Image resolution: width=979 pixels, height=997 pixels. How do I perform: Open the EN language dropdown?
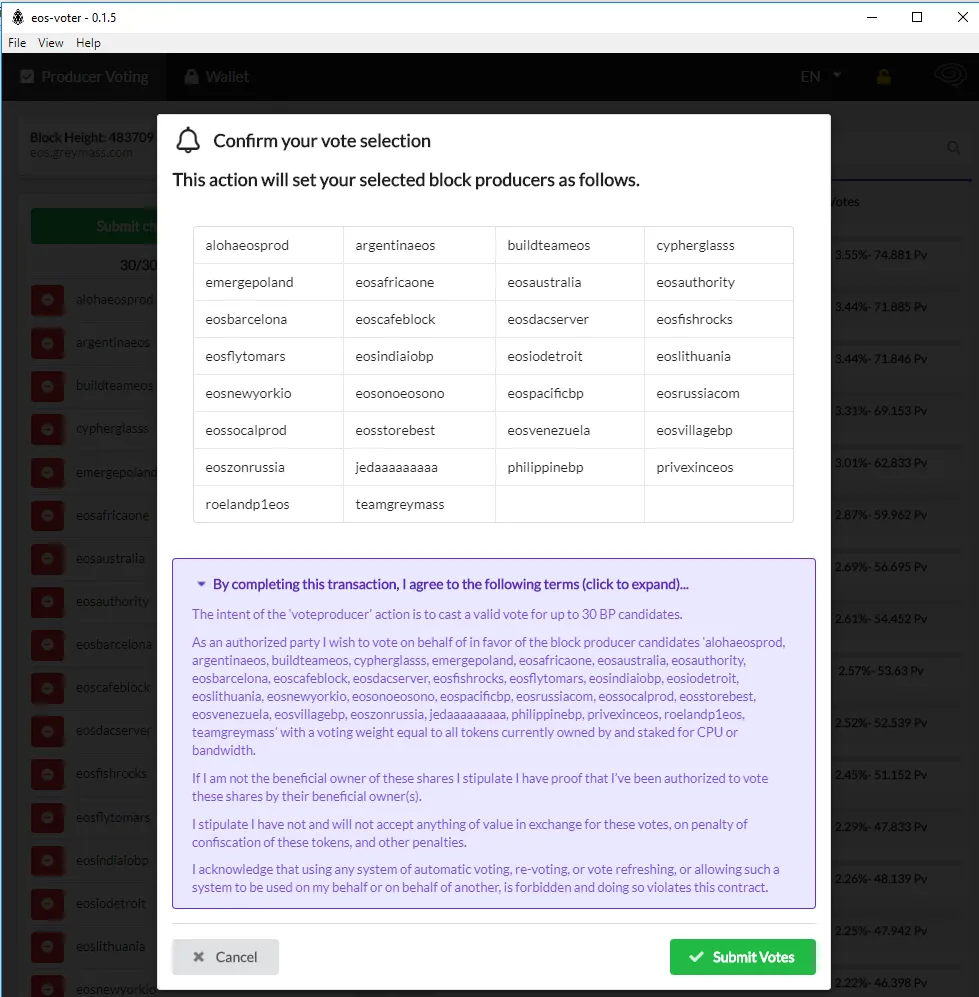821,77
